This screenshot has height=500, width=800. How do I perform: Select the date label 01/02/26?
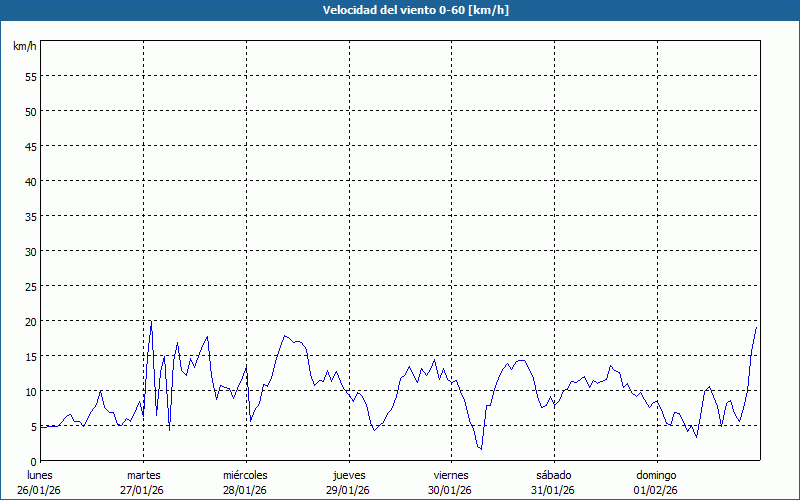655,490
